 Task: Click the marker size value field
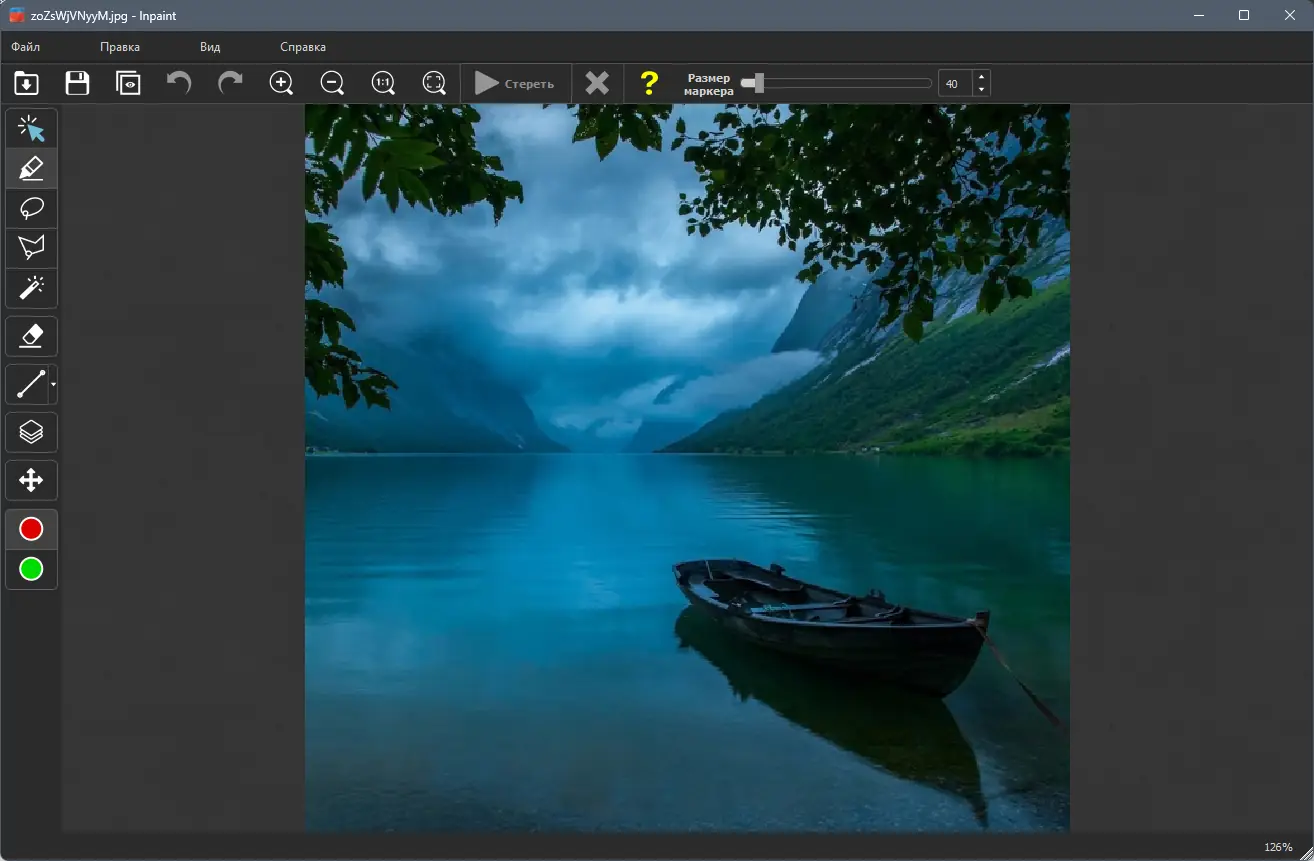pos(955,84)
